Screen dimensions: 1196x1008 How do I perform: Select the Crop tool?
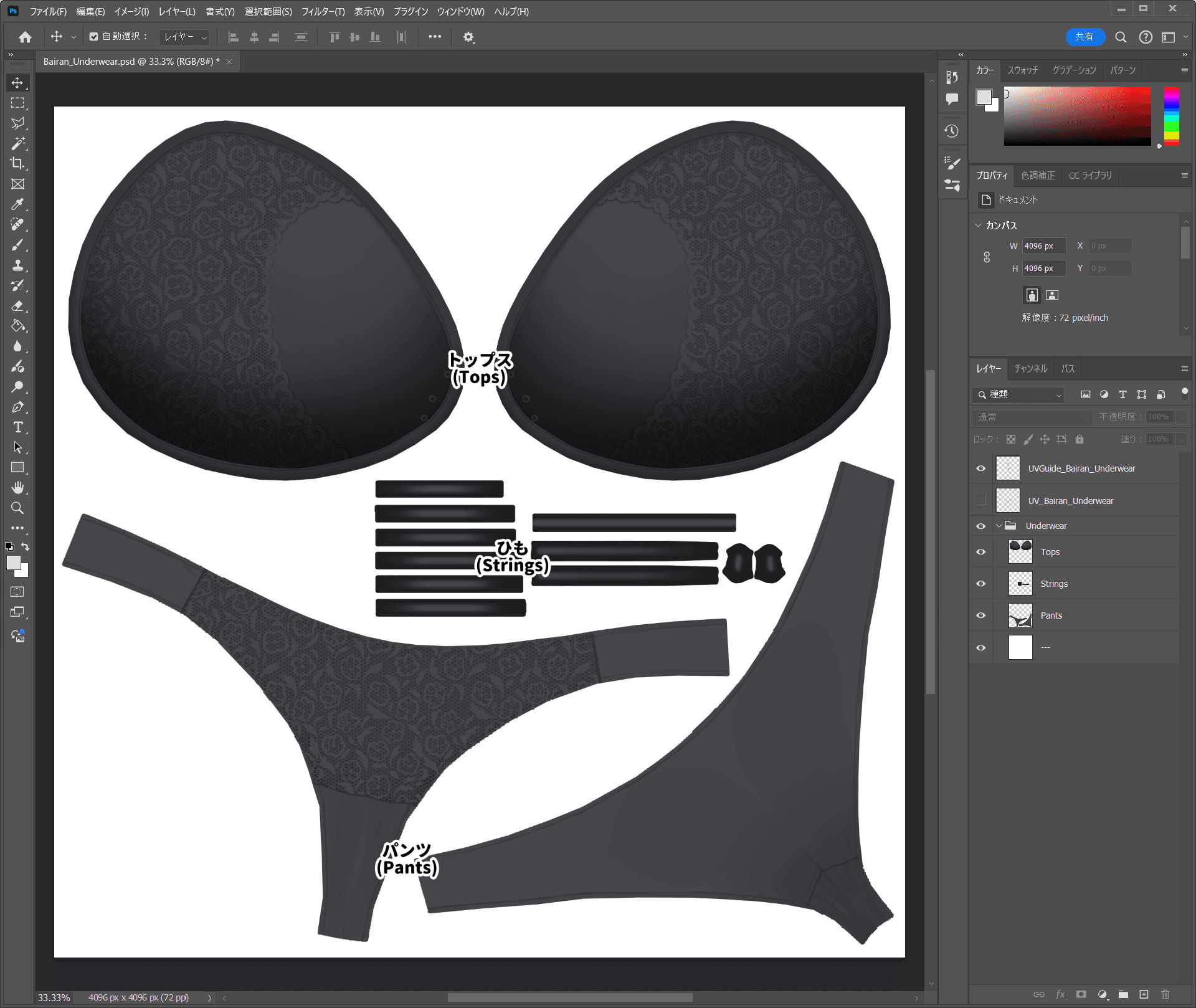tap(17, 164)
